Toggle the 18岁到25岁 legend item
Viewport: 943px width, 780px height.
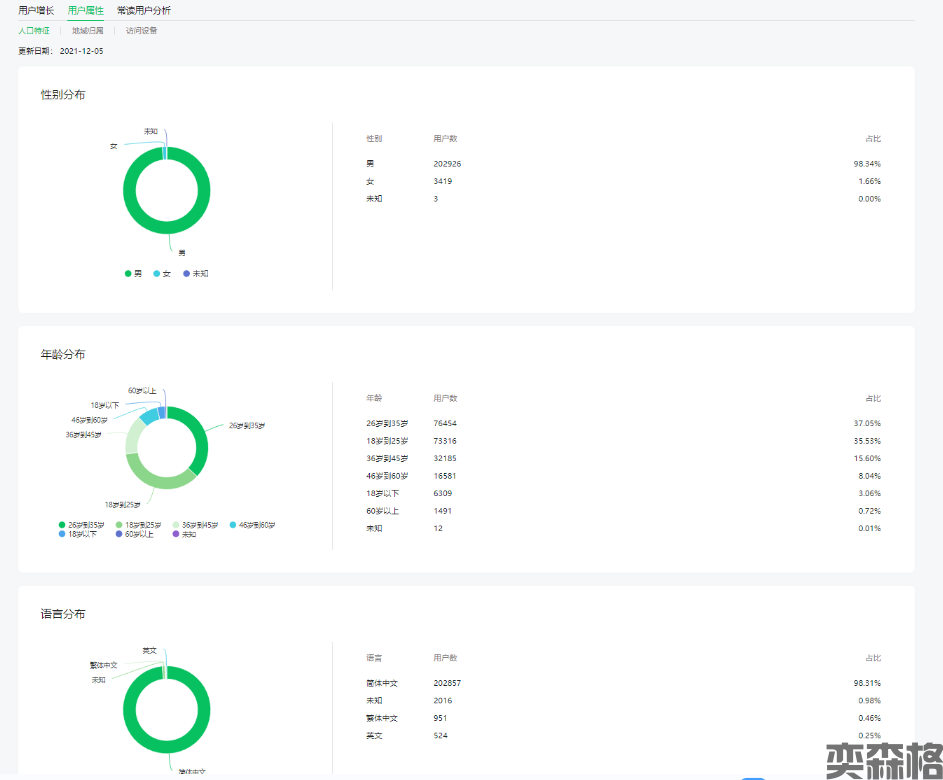coord(139,525)
